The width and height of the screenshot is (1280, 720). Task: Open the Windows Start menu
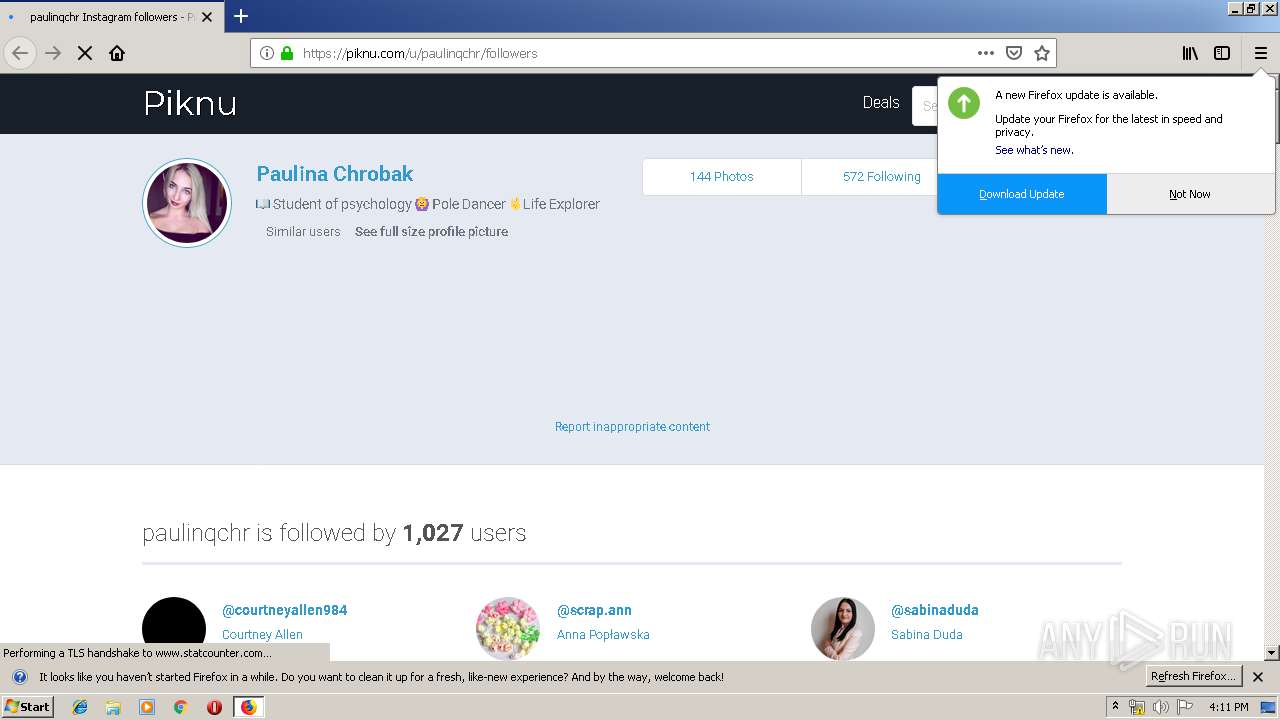click(28, 707)
